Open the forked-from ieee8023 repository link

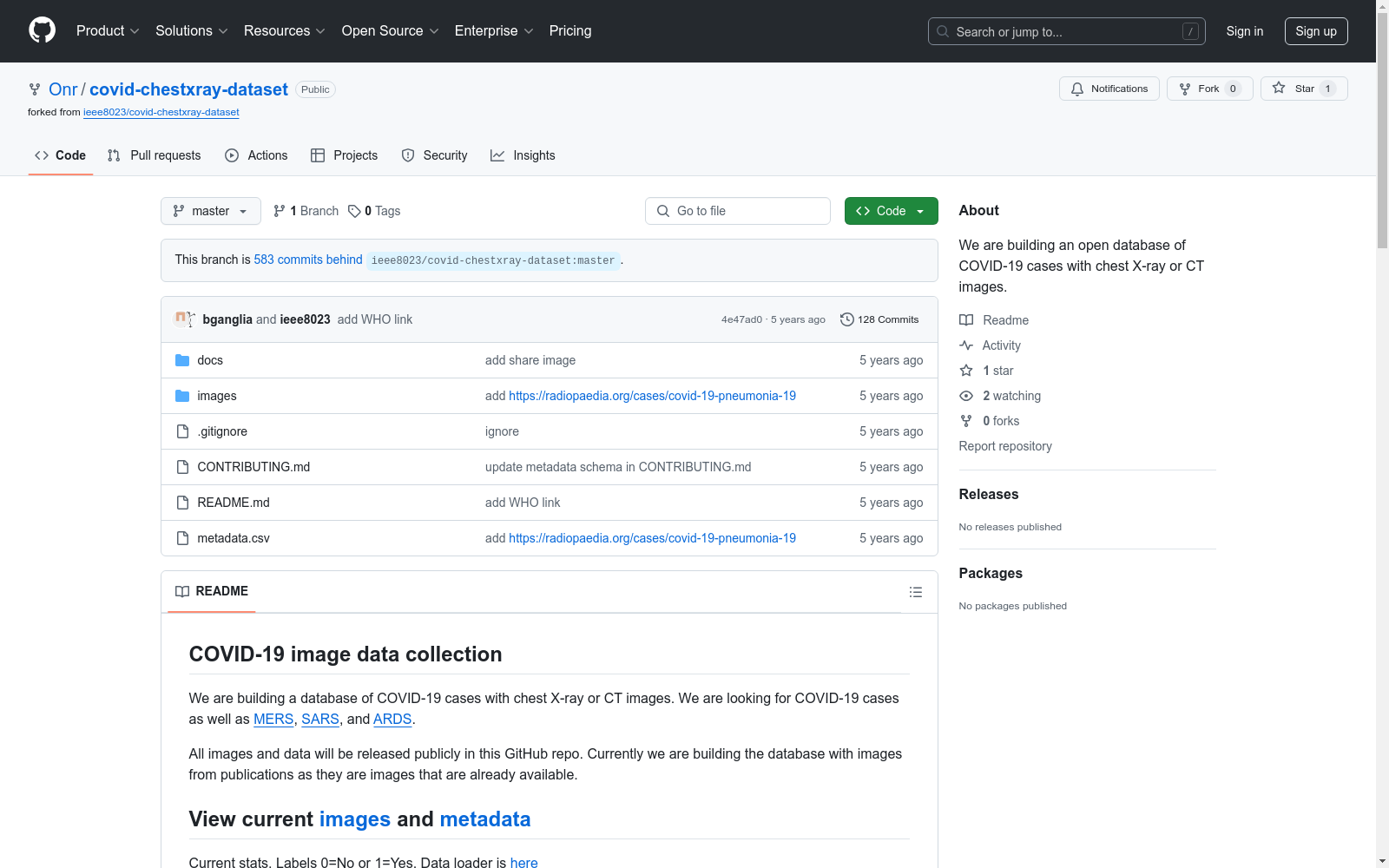(161, 112)
